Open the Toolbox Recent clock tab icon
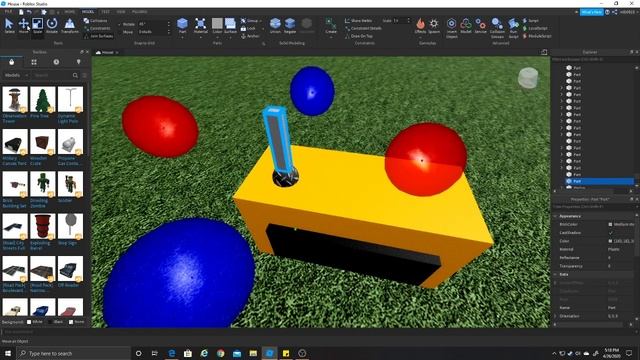 tap(56, 62)
